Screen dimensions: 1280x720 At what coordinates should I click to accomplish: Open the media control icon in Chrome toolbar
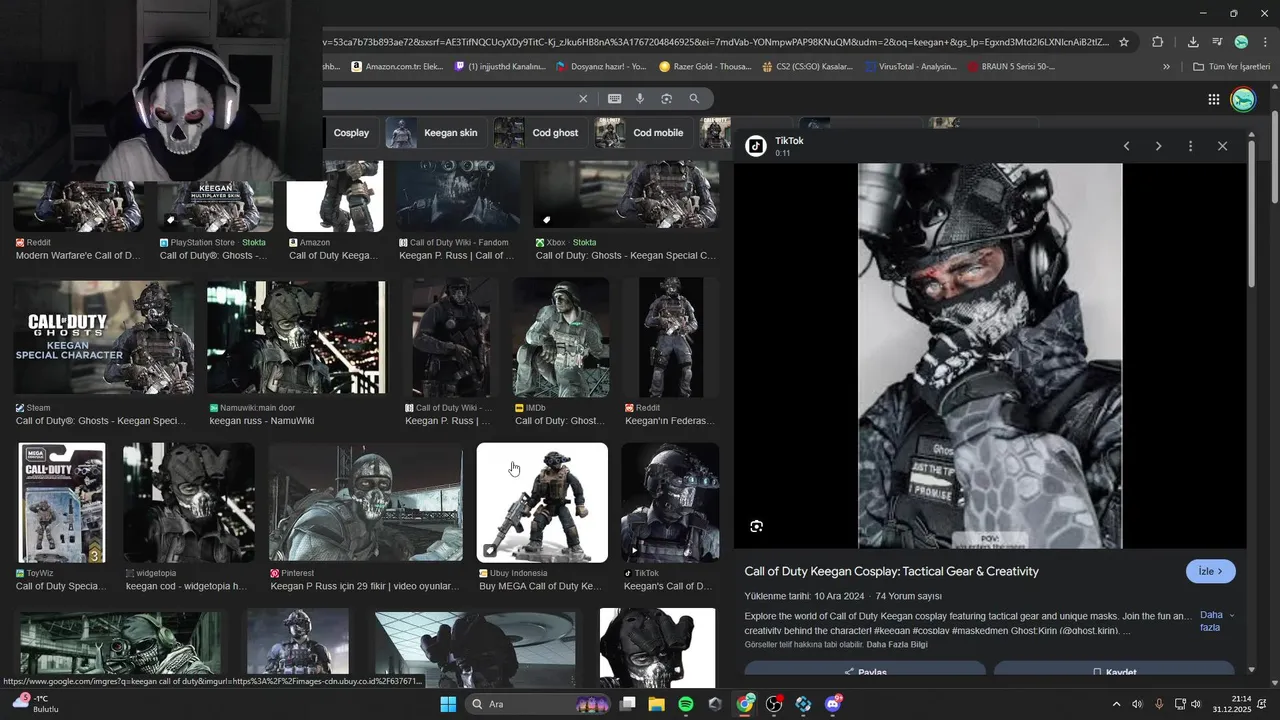(x=1217, y=42)
